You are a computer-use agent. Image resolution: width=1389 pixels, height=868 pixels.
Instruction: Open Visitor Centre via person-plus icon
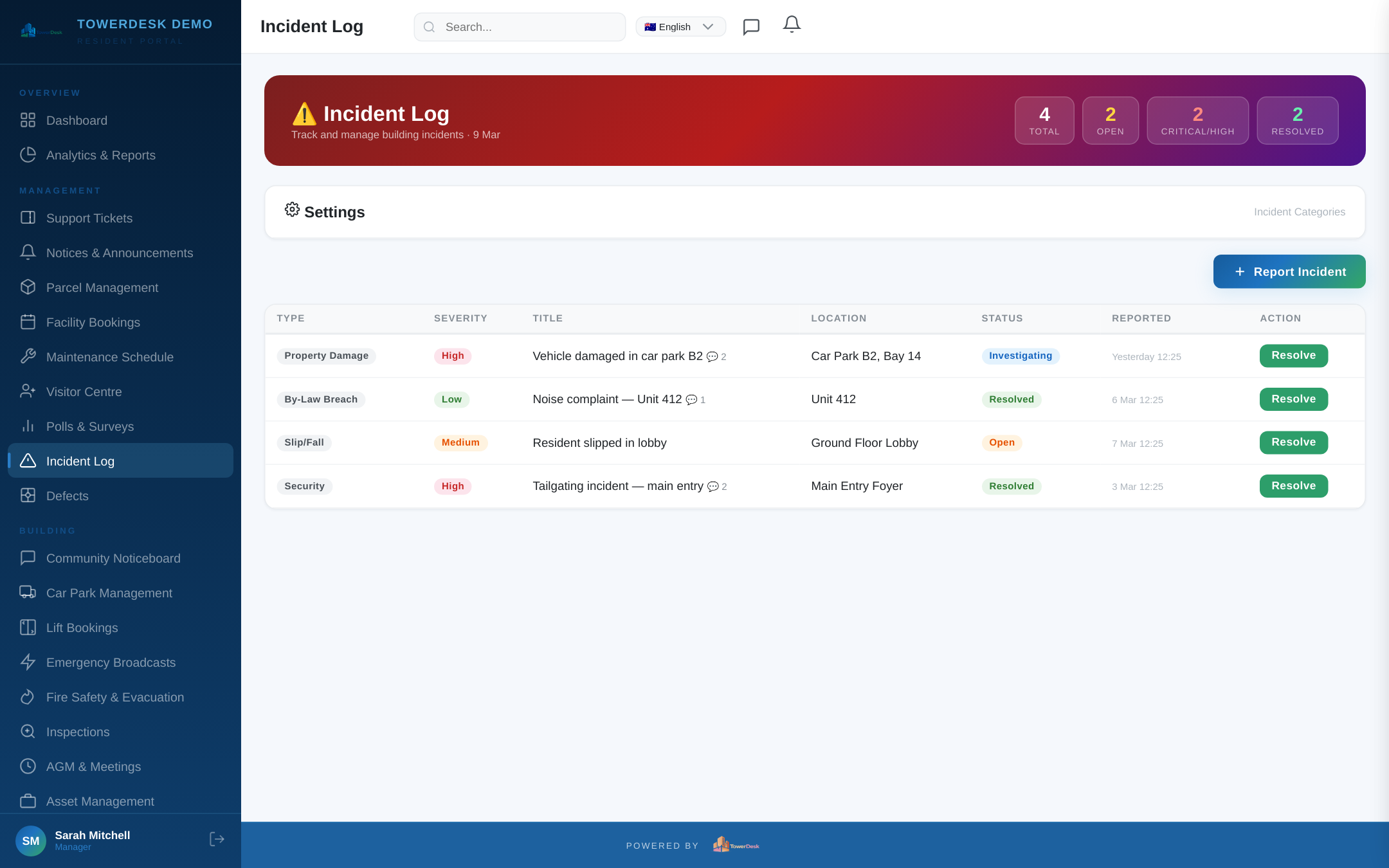(x=28, y=392)
